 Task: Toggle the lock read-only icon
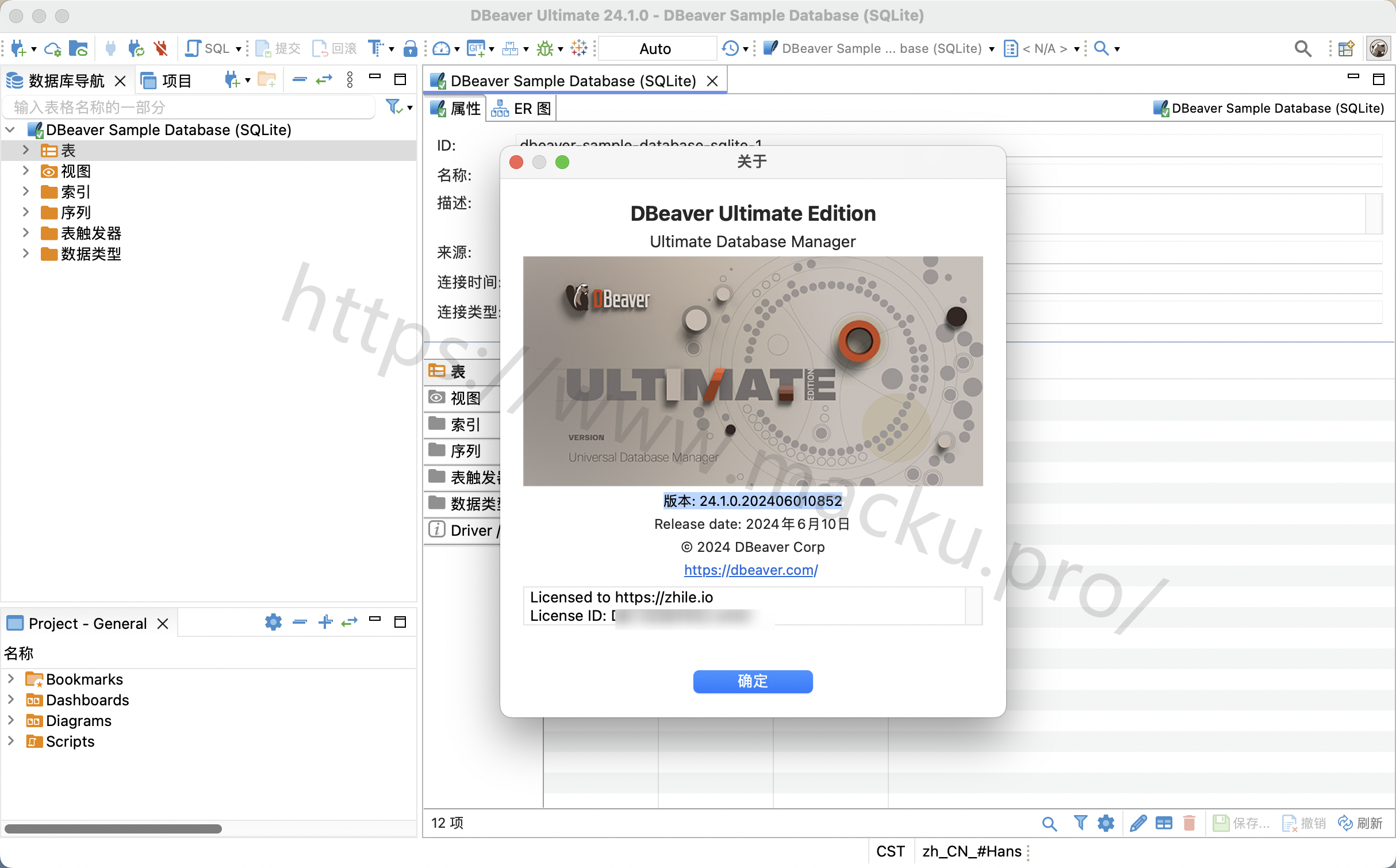click(x=410, y=49)
